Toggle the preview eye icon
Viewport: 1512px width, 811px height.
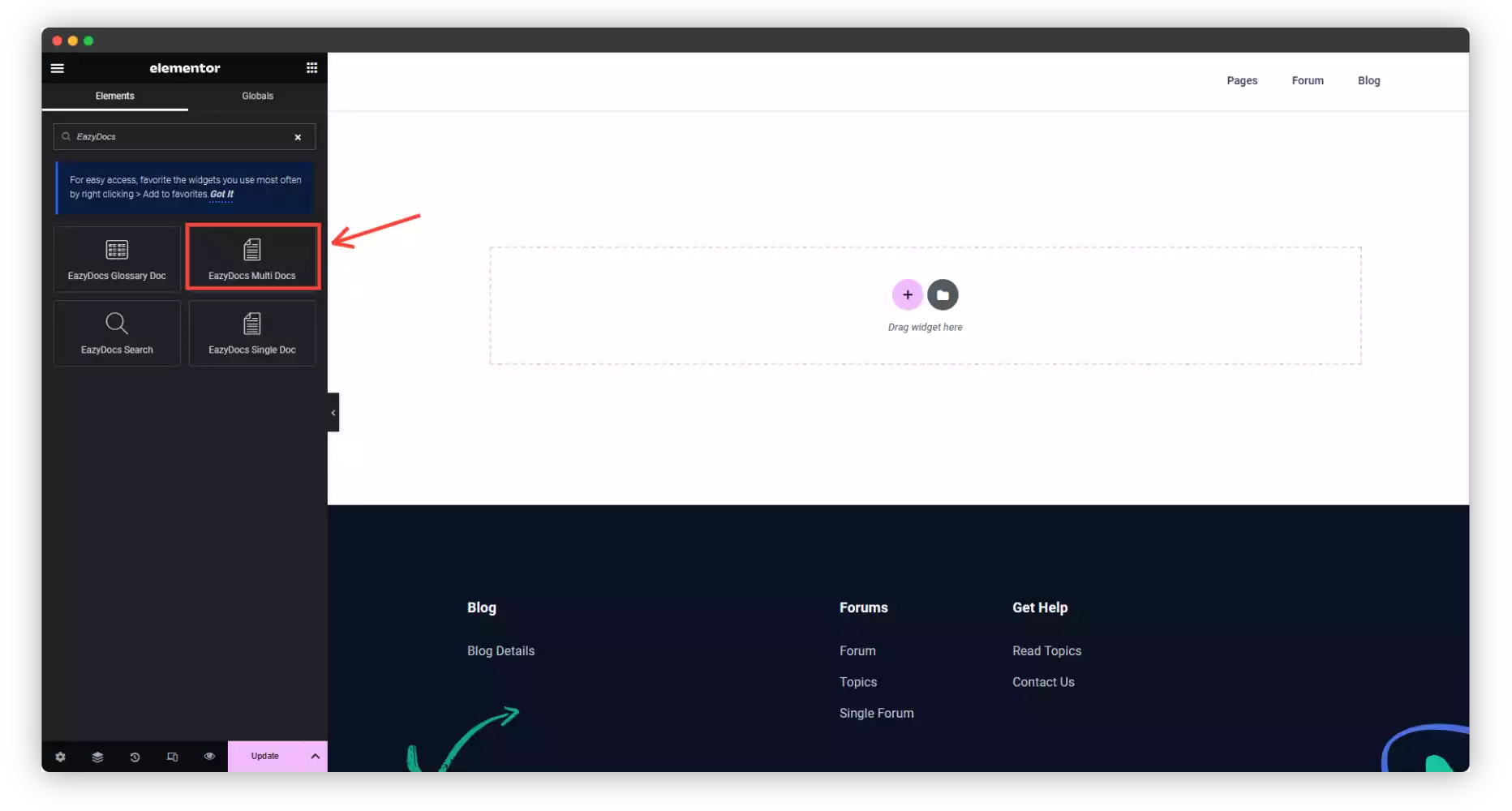pyautogui.click(x=209, y=757)
